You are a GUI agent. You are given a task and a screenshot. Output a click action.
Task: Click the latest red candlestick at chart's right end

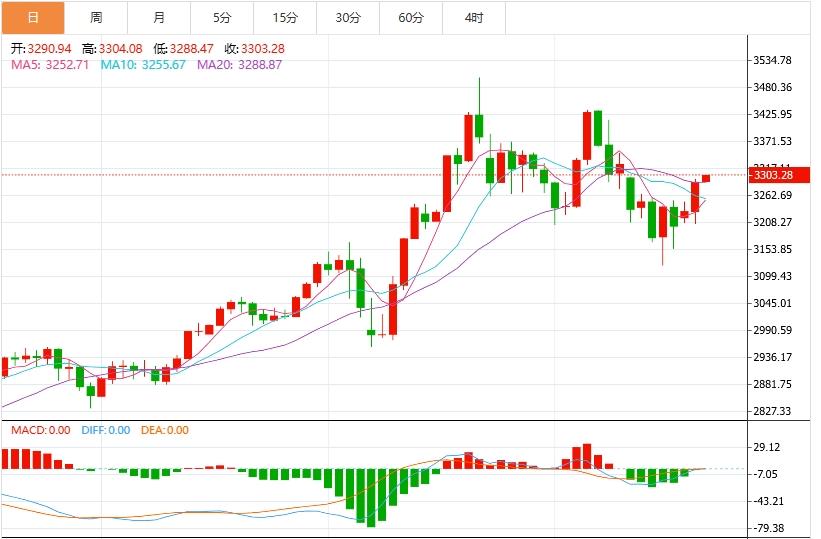(x=706, y=178)
